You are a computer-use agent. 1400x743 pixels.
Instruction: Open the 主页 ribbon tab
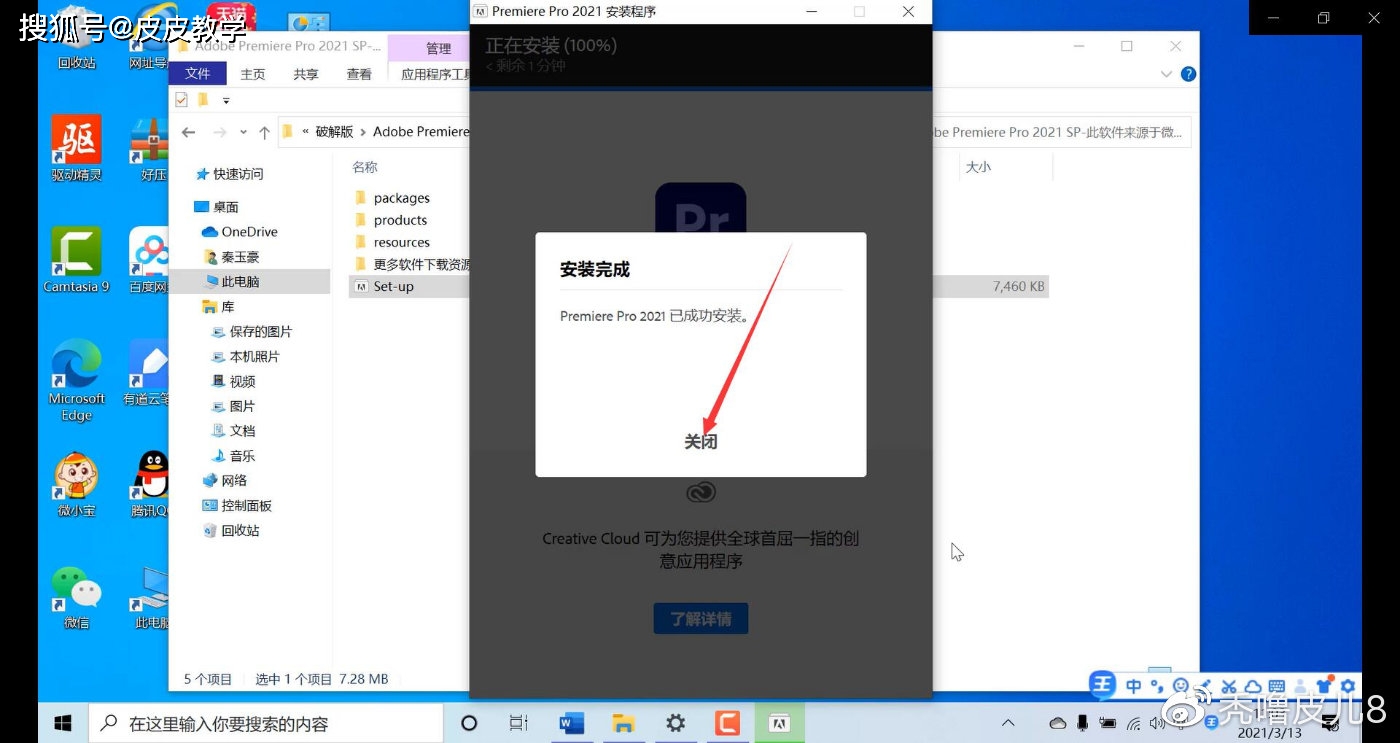(253, 74)
